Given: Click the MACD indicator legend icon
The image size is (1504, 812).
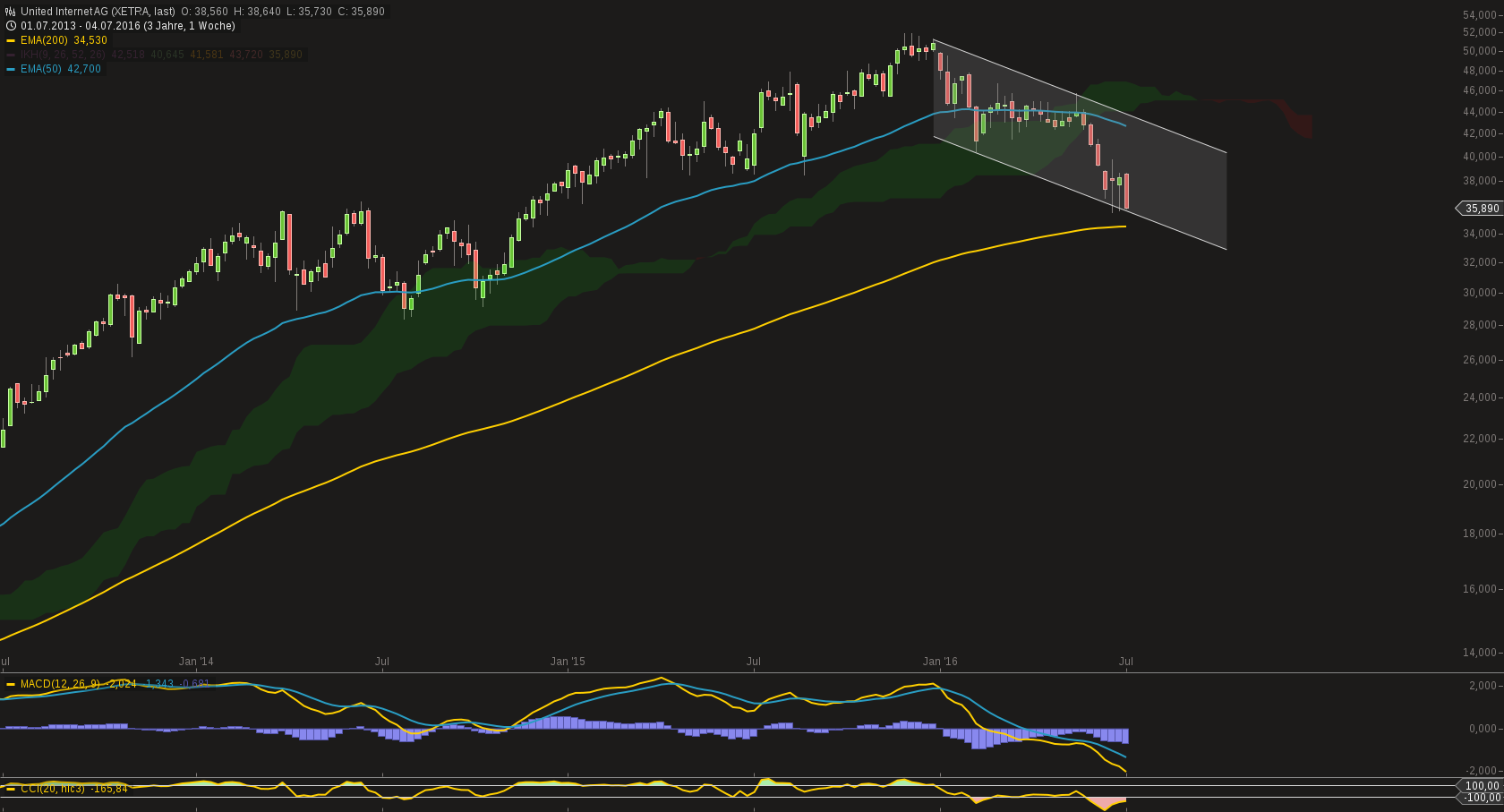Looking at the screenshot, I should pyautogui.click(x=9, y=683).
